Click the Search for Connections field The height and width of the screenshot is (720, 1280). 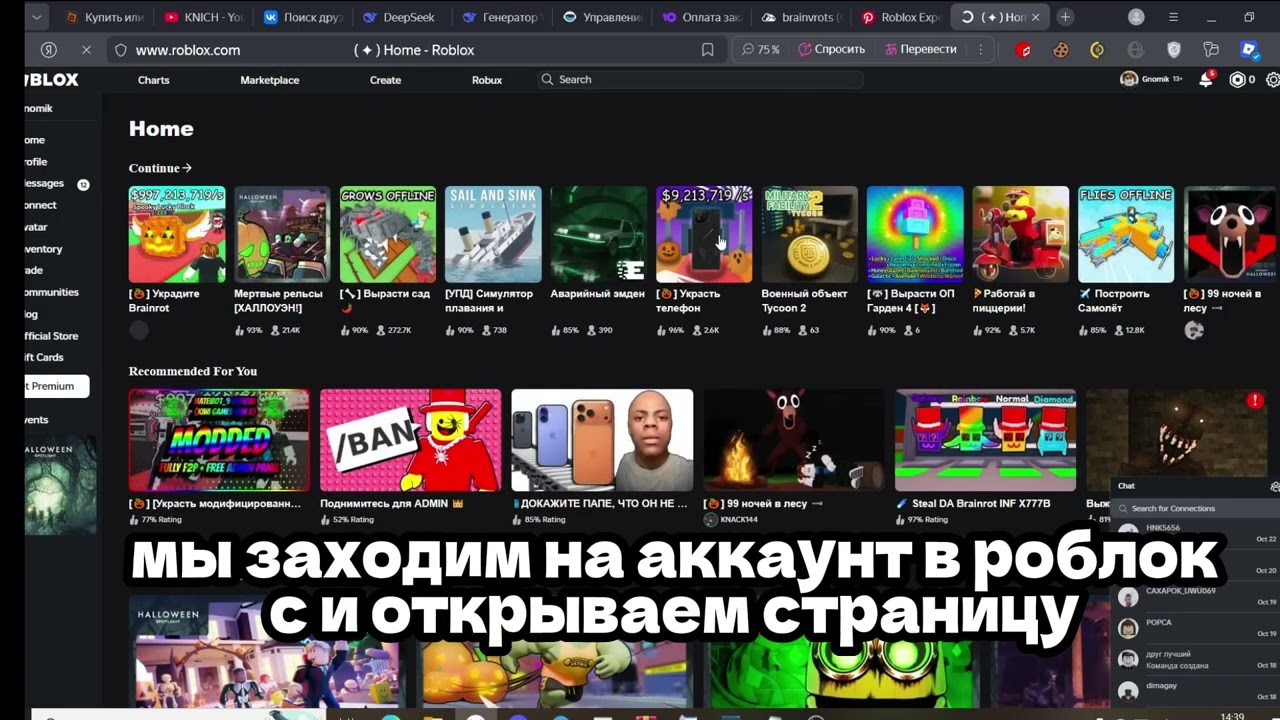(1195, 508)
